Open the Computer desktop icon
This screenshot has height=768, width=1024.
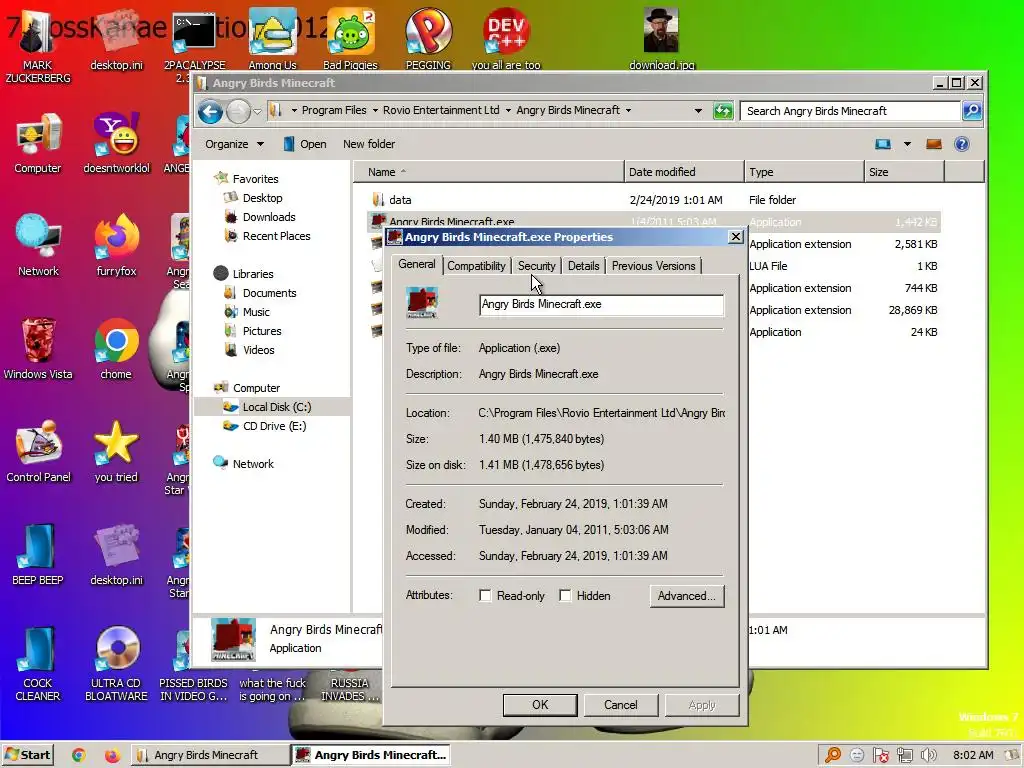(x=38, y=142)
